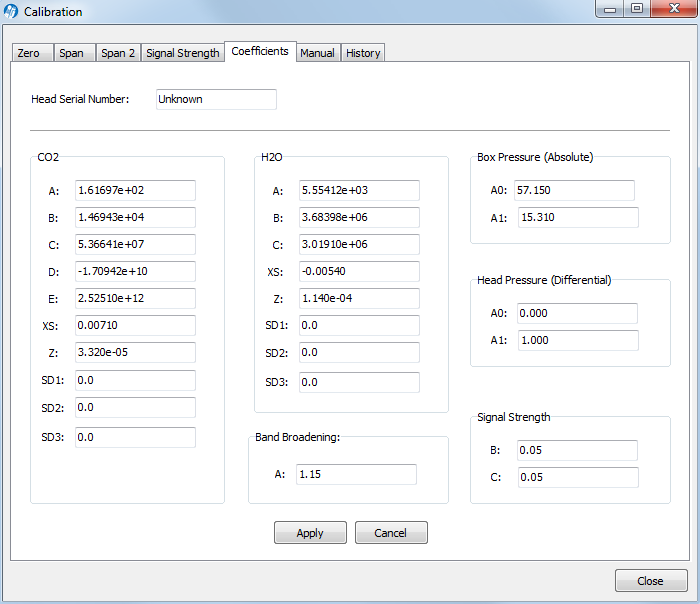Screen dimensions: 700x604
Task: Click the CO2 D coefficient field
Action: (x=135, y=271)
